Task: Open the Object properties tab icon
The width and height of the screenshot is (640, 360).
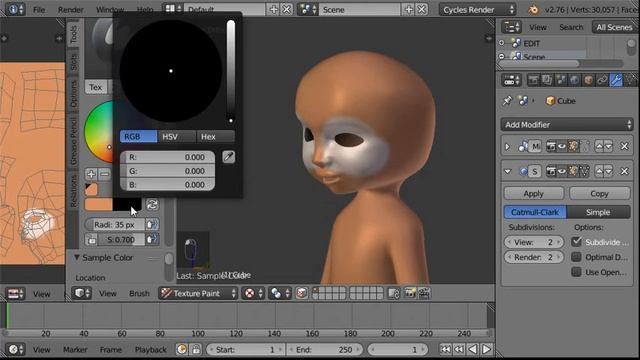Action: click(x=589, y=80)
